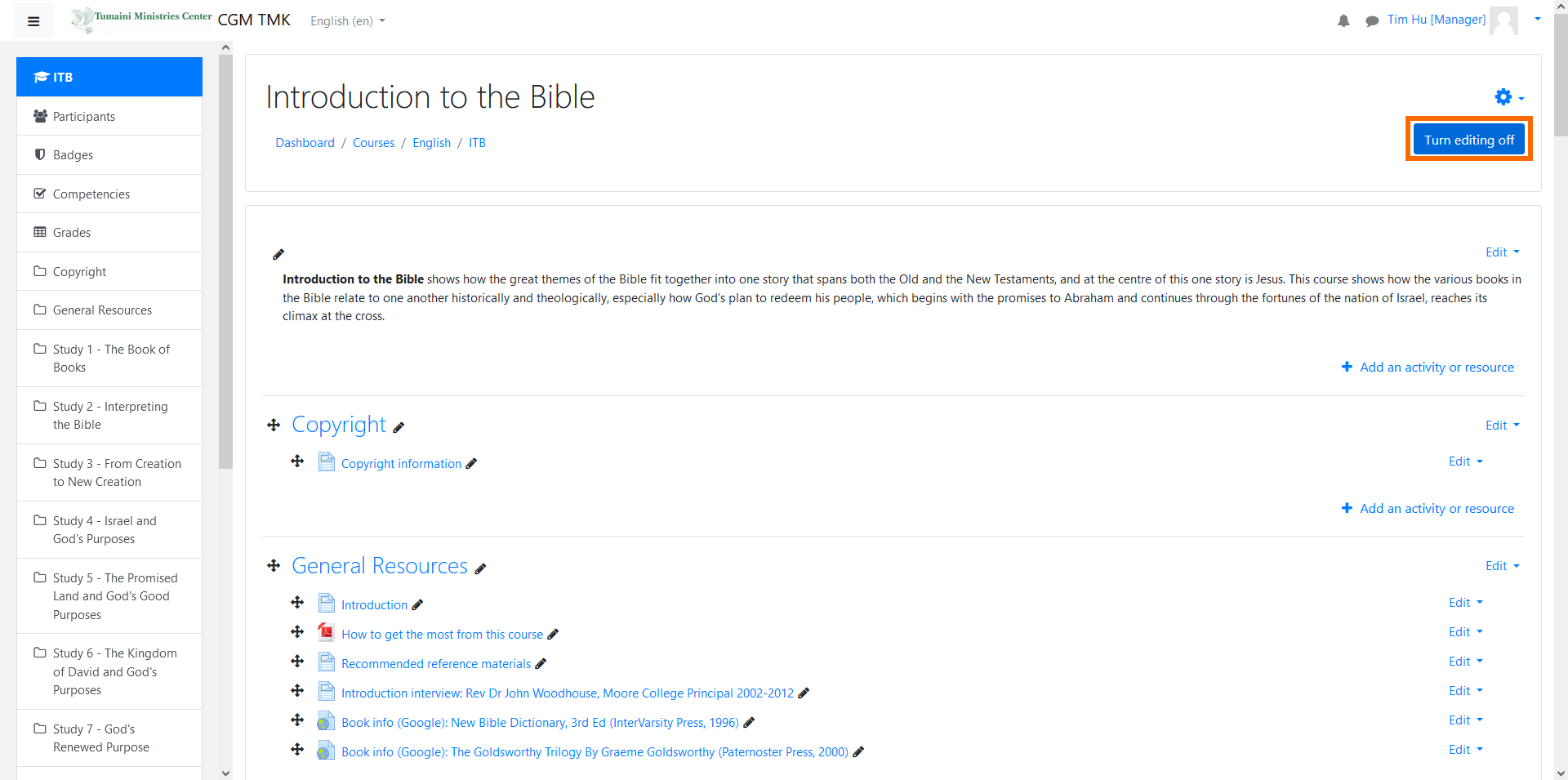Expand the user menu arrow beside the avatar
This screenshot has width=1568, height=780.
(x=1538, y=20)
